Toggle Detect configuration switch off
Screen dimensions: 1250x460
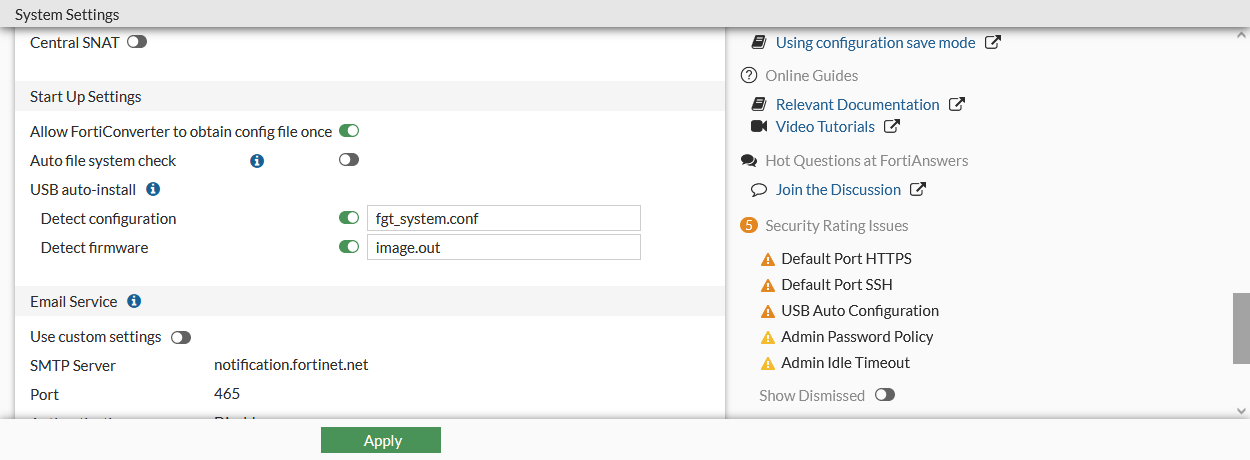[349, 218]
